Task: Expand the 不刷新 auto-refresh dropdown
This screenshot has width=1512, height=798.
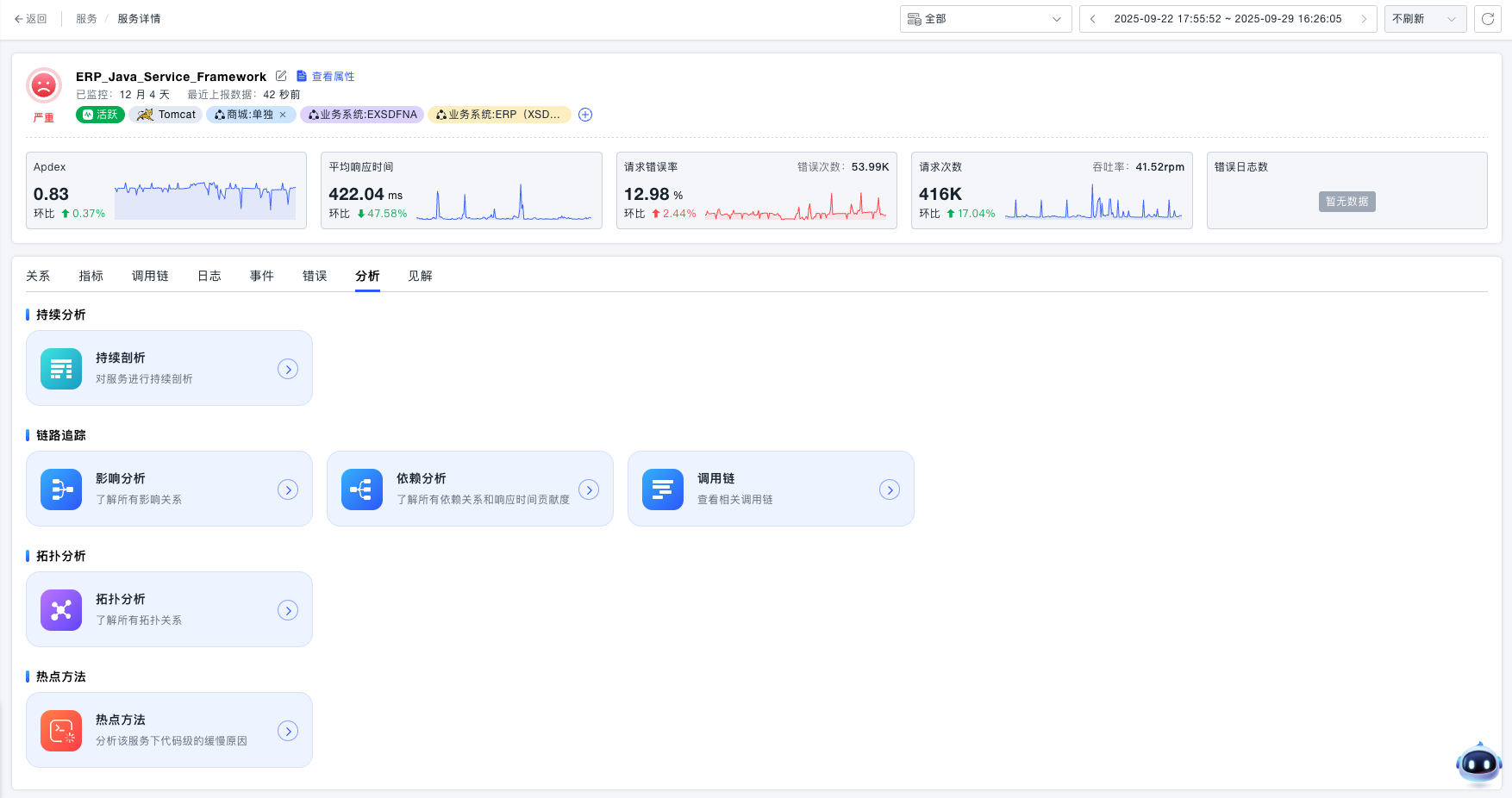Action: (x=1424, y=19)
